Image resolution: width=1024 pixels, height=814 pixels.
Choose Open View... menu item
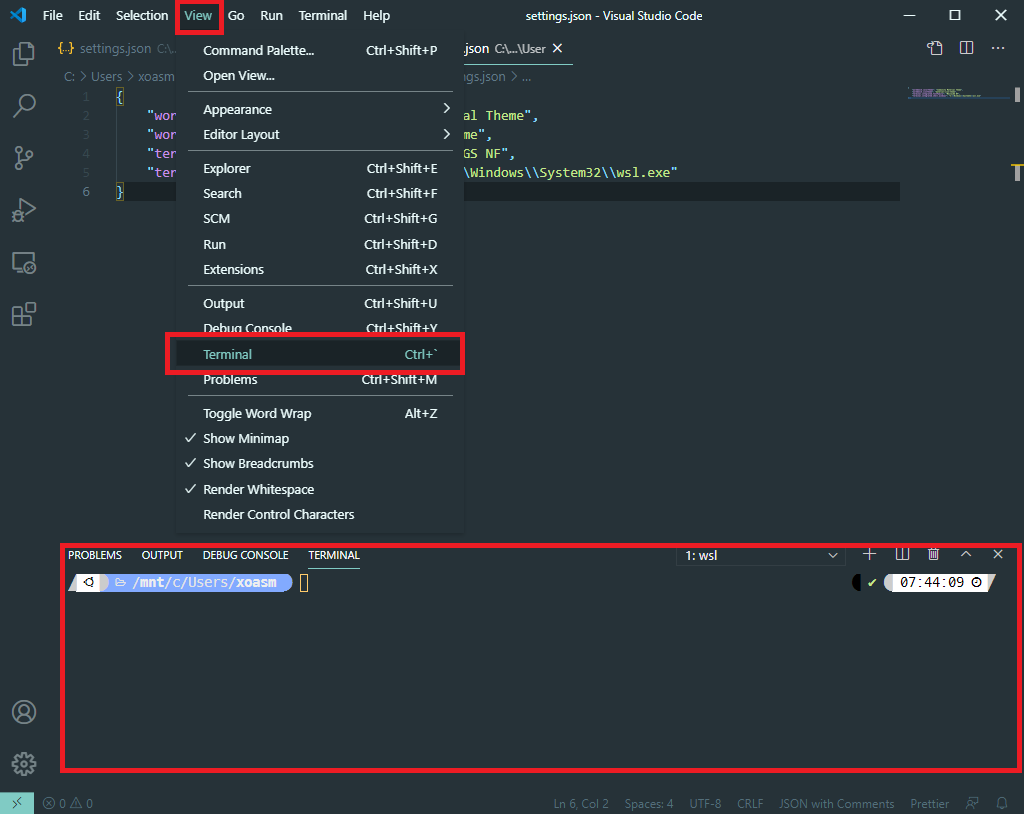tap(320, 75)
